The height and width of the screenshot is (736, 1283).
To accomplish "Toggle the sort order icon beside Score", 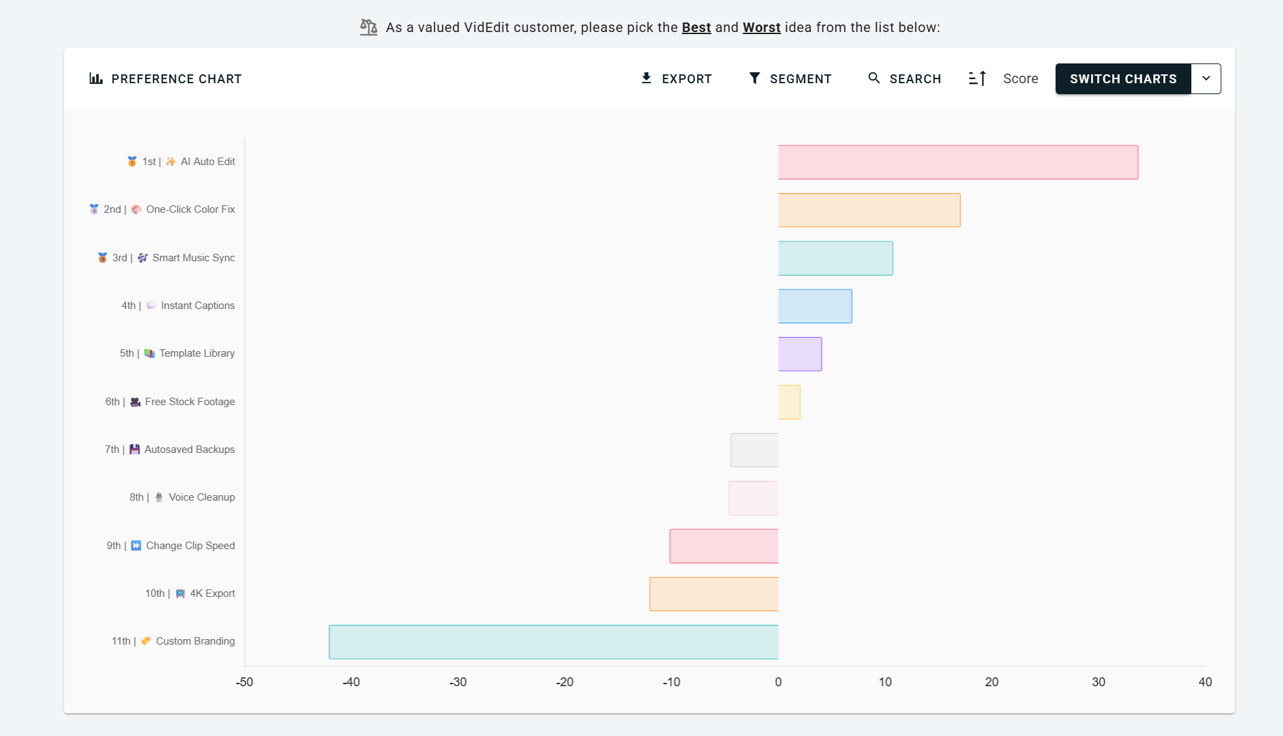I will tap(977, 78).
